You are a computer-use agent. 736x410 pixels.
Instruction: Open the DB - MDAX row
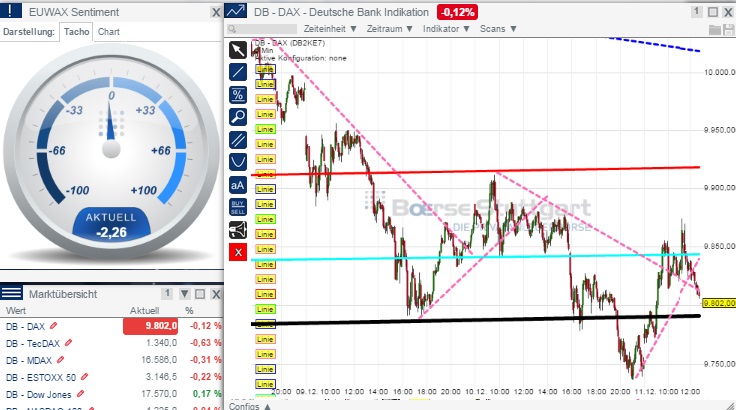(x=111, y=360)
